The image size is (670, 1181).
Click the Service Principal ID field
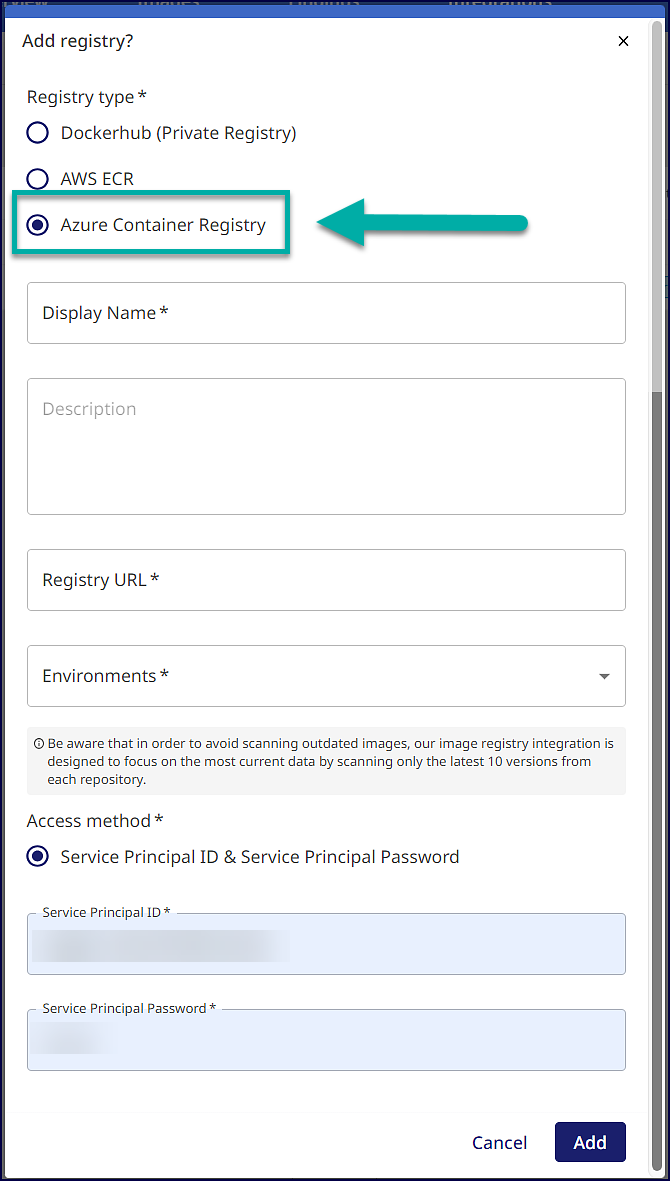(x=326, y=946)
